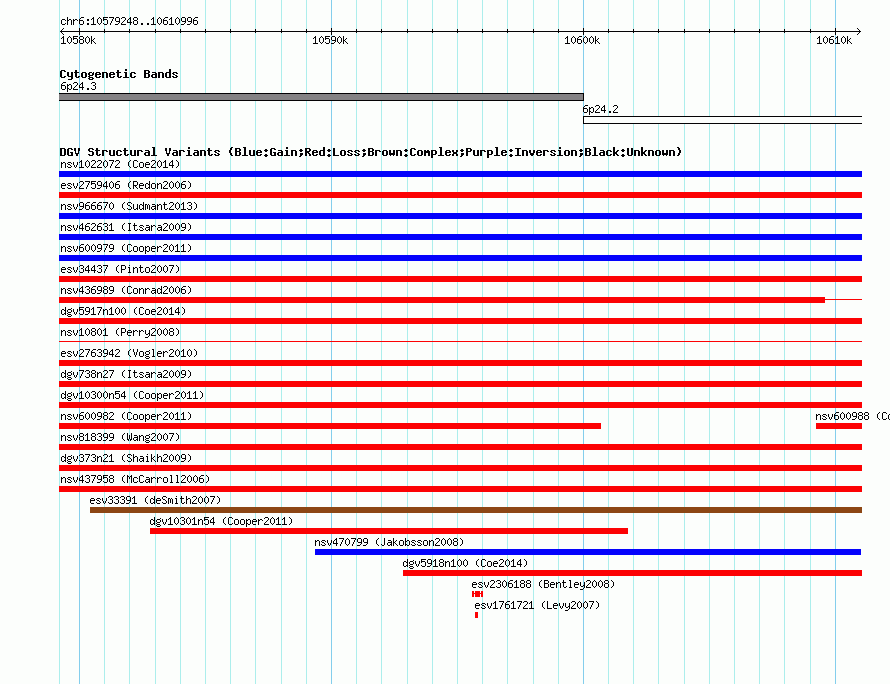Click the tiny red esv1761721 marker

pos(476,615)
